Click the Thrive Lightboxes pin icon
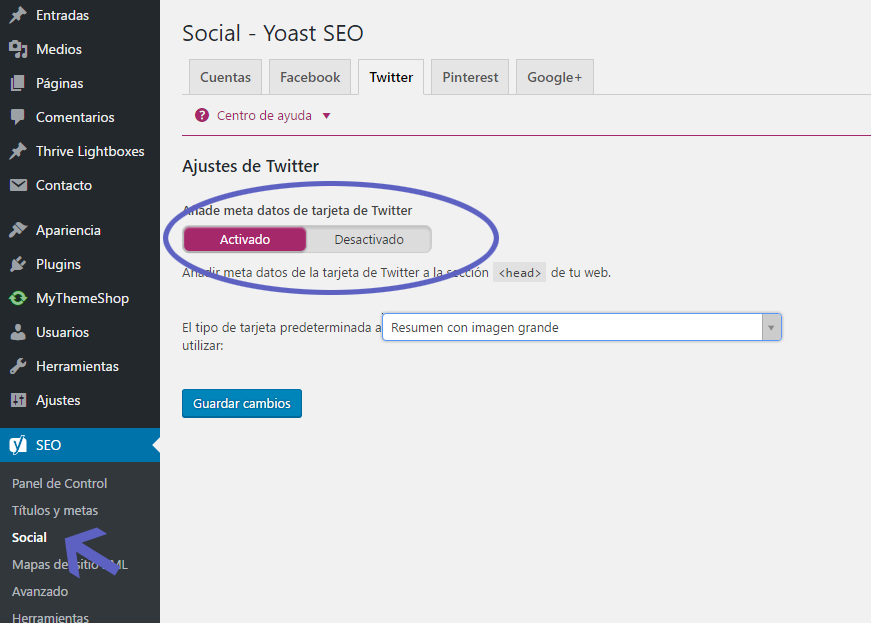871x623 pixels. (x=18, y=151)
